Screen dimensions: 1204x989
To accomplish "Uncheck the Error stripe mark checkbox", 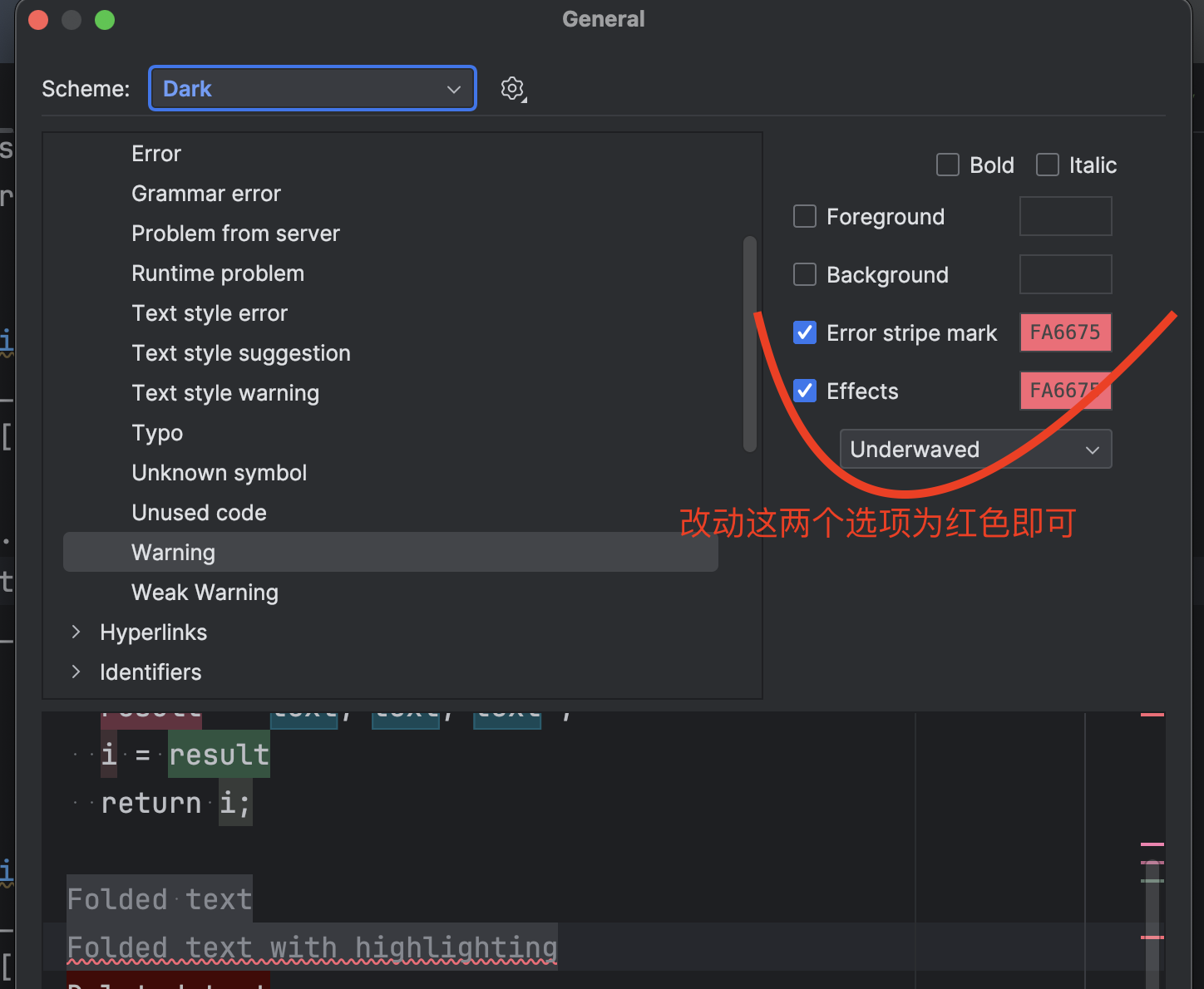I will 805,332.
